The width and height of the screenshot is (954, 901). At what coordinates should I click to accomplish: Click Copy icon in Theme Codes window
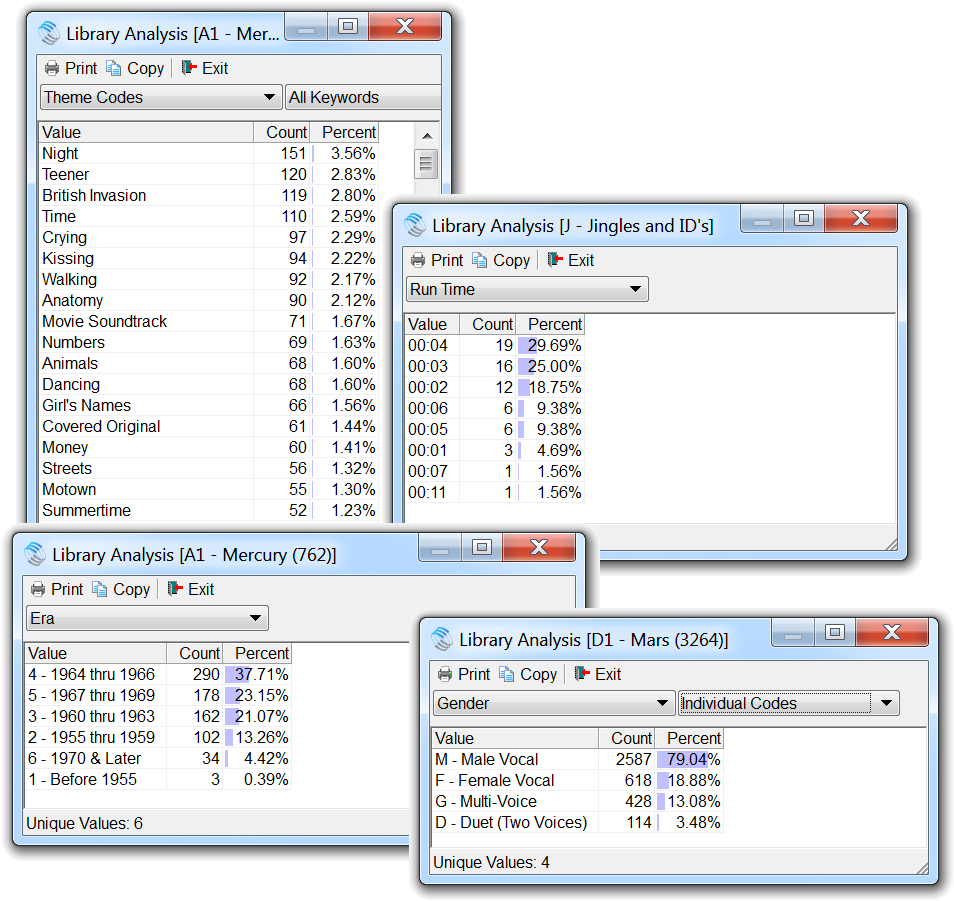114,68
